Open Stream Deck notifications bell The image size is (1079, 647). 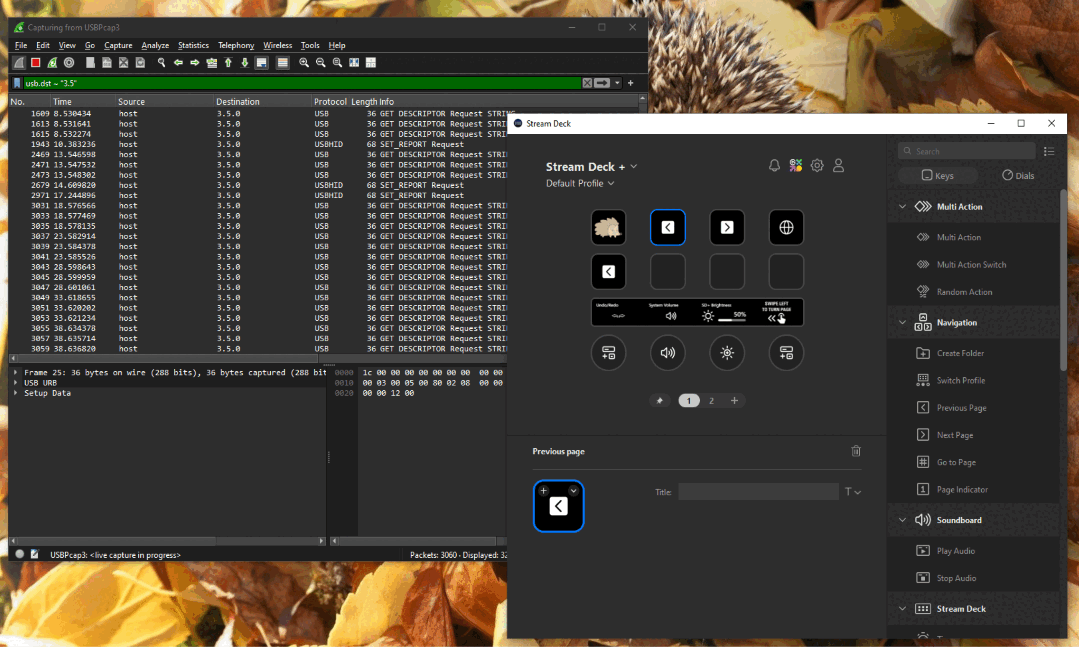tap(774, 166)
